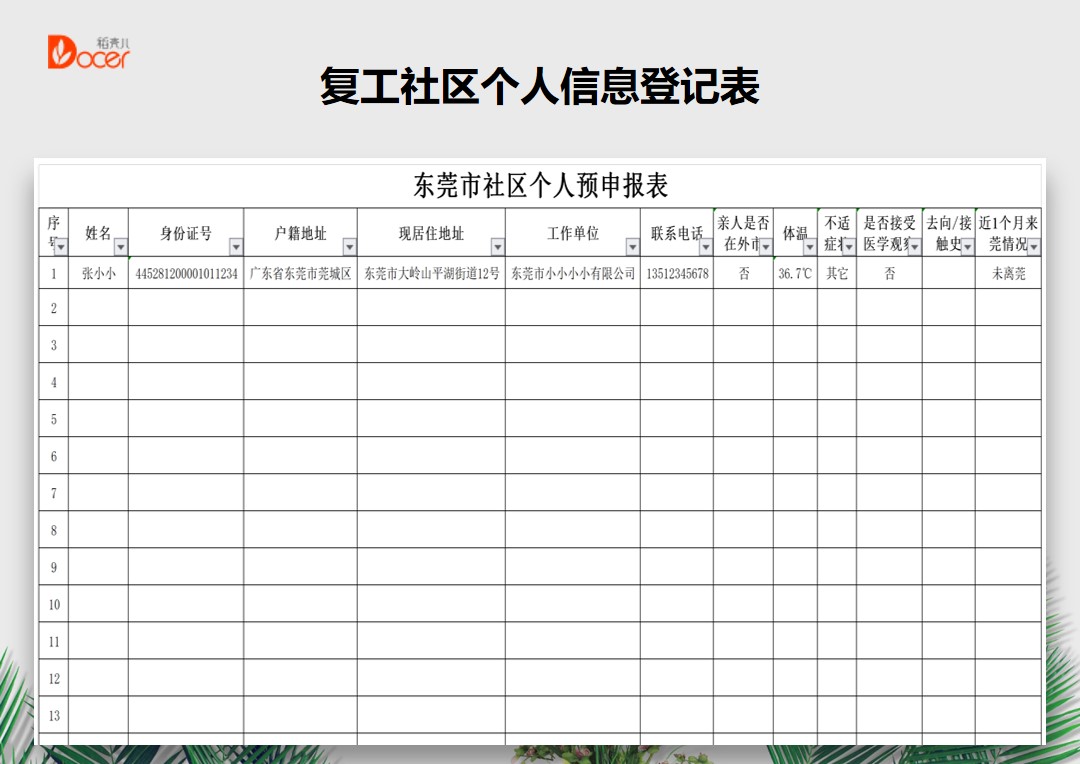
Task: Toggle the 亲人是否在外市 filter arrow
Action: click(x=765, y=245)
